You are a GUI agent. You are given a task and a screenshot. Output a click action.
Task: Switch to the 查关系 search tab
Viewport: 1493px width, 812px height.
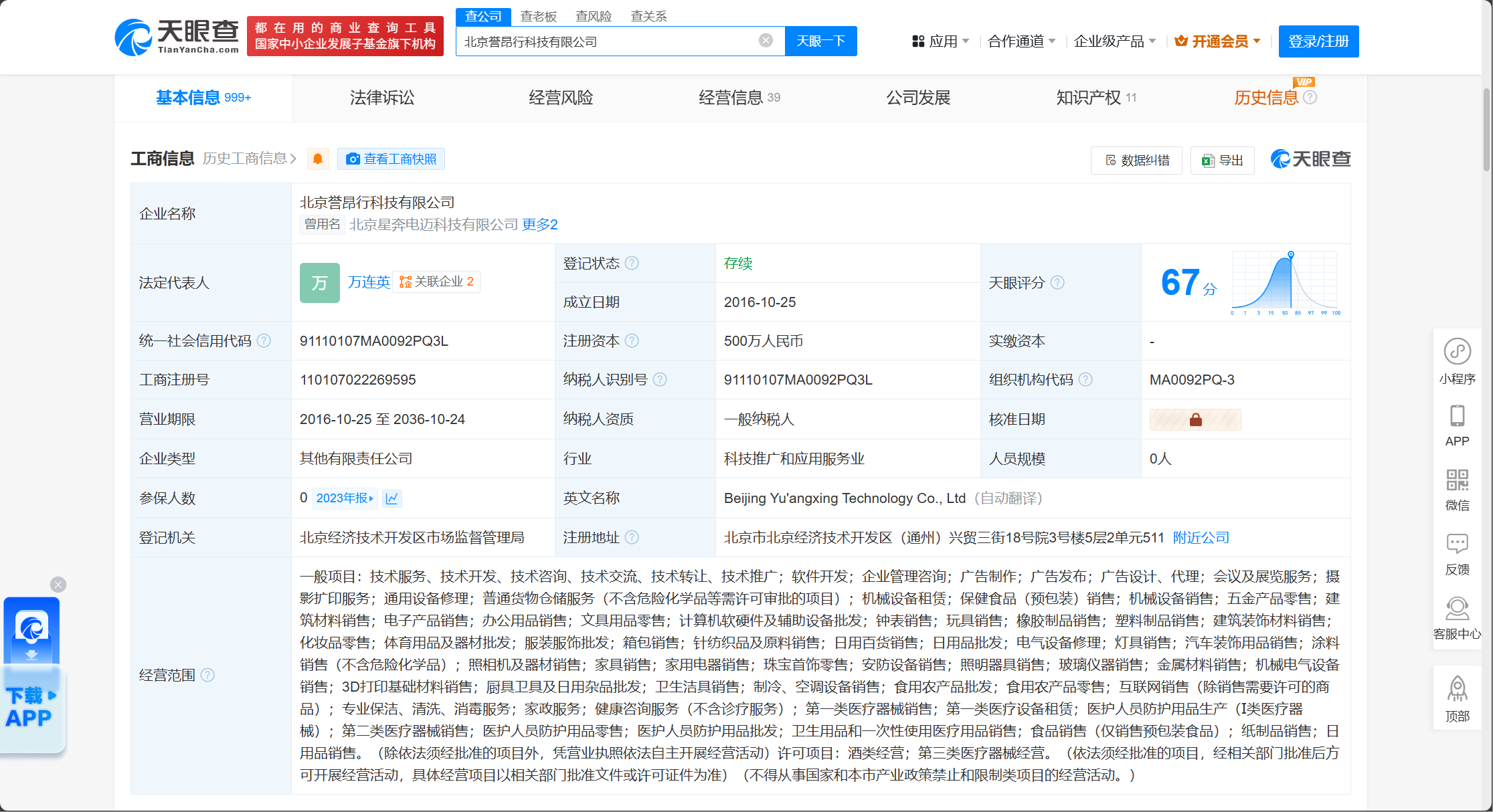point(648,17)
